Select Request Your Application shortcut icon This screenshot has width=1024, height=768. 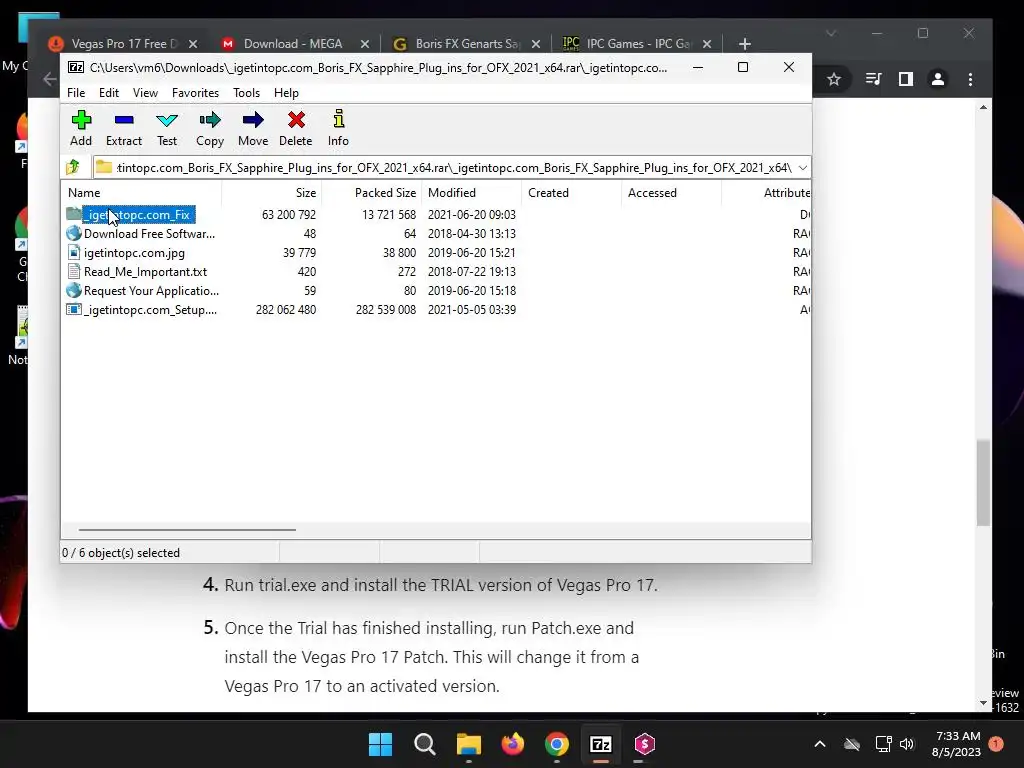click(74, 290)
